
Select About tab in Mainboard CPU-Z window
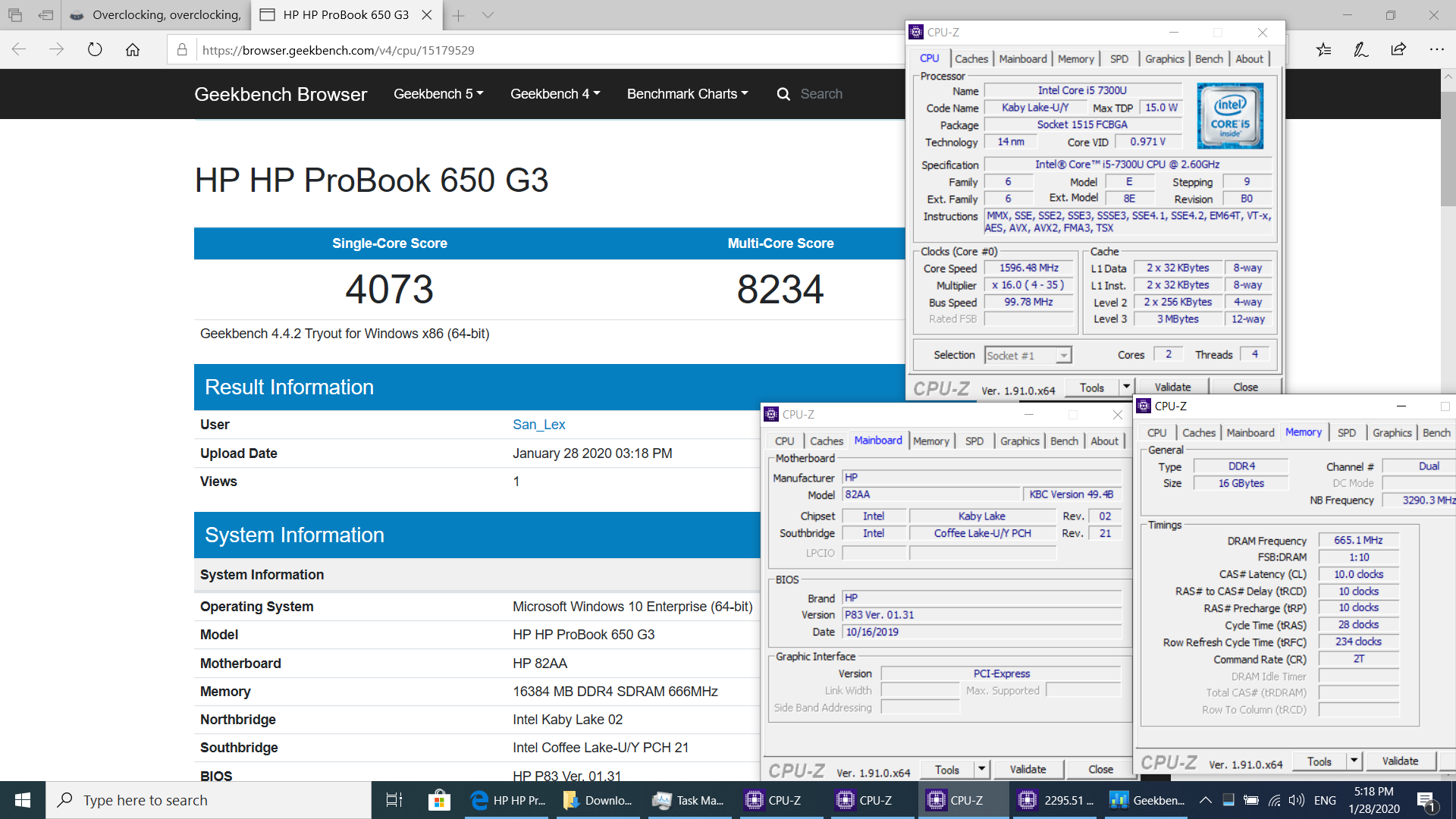[1104, 441]
